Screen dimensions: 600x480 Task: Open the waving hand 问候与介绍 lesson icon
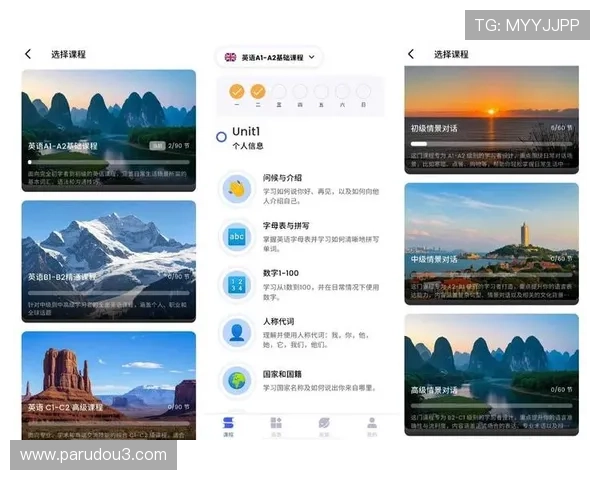[x=237, y=189]
